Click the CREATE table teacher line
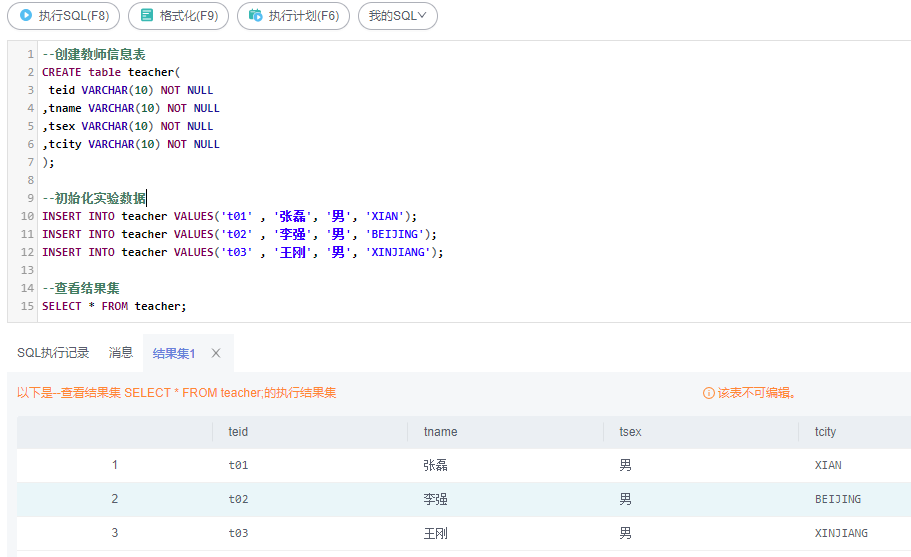The height and width of the screenshot is (557, 911). (108, 72)
